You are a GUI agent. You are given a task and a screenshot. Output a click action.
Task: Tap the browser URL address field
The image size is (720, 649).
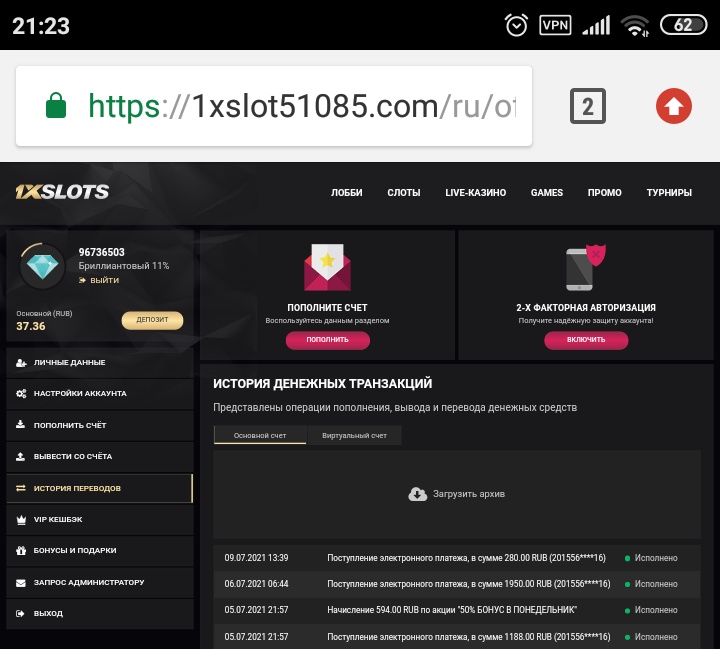pos(274,106)
